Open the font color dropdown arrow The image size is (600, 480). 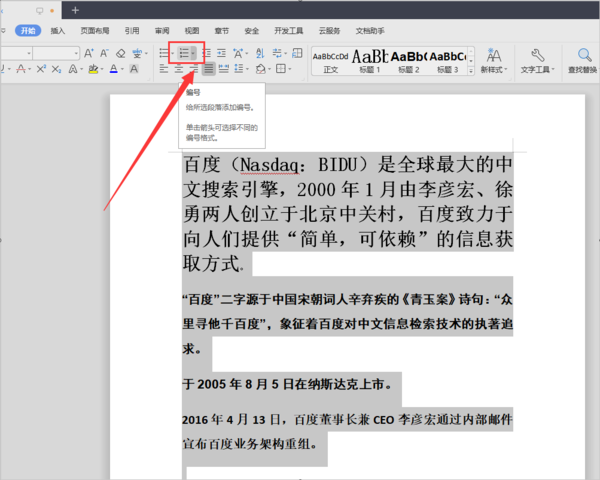122,69
